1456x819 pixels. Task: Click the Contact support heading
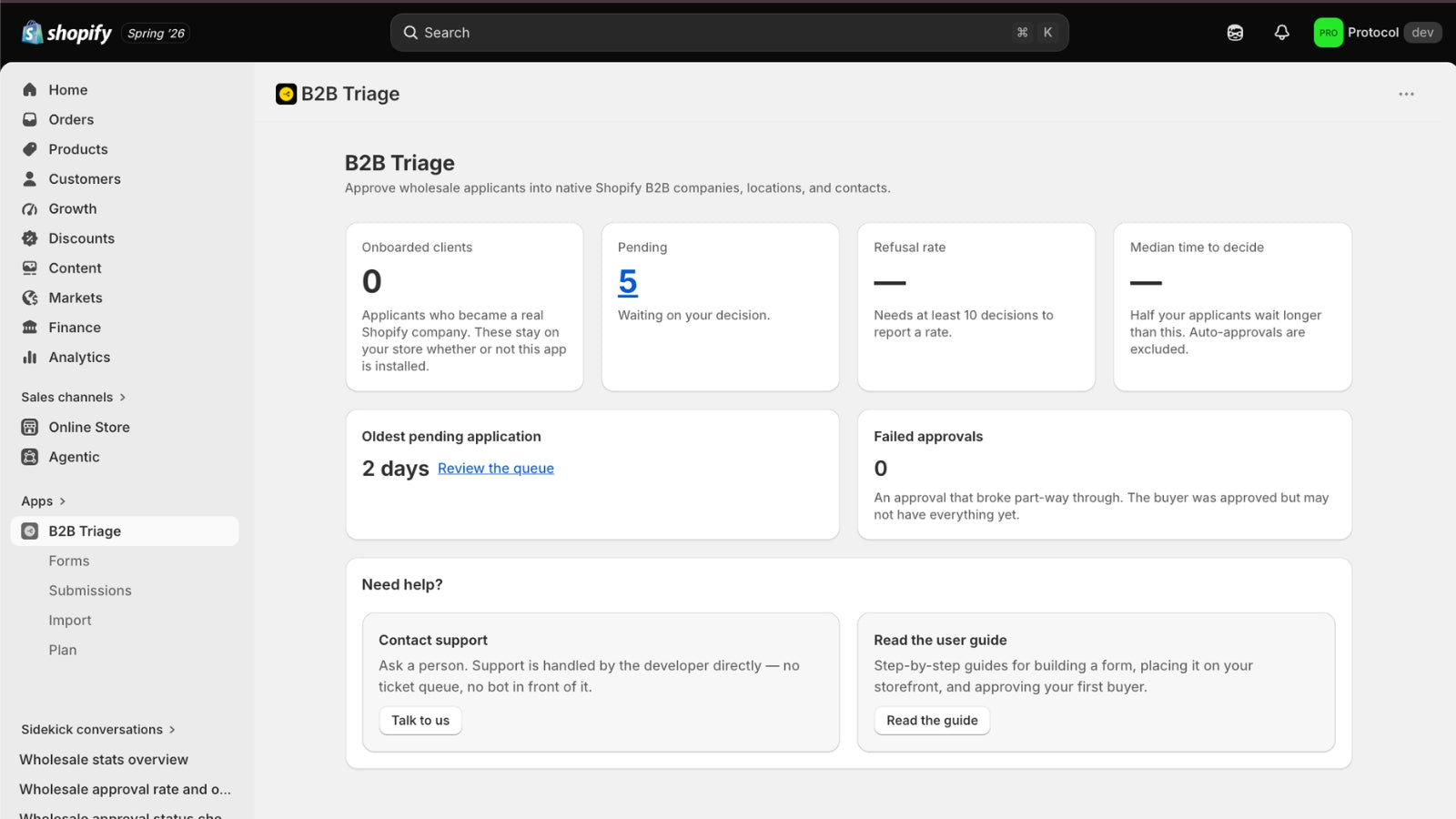point(433,641)
